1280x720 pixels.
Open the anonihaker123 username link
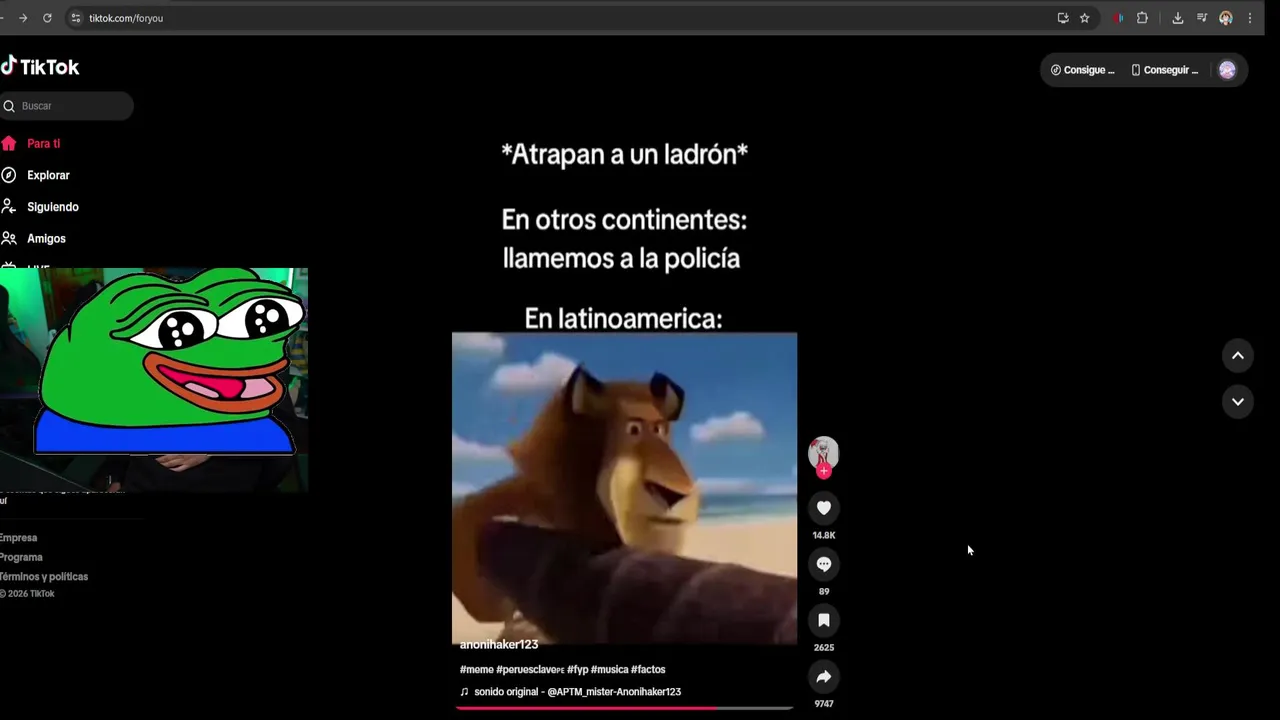coord(499,645)
